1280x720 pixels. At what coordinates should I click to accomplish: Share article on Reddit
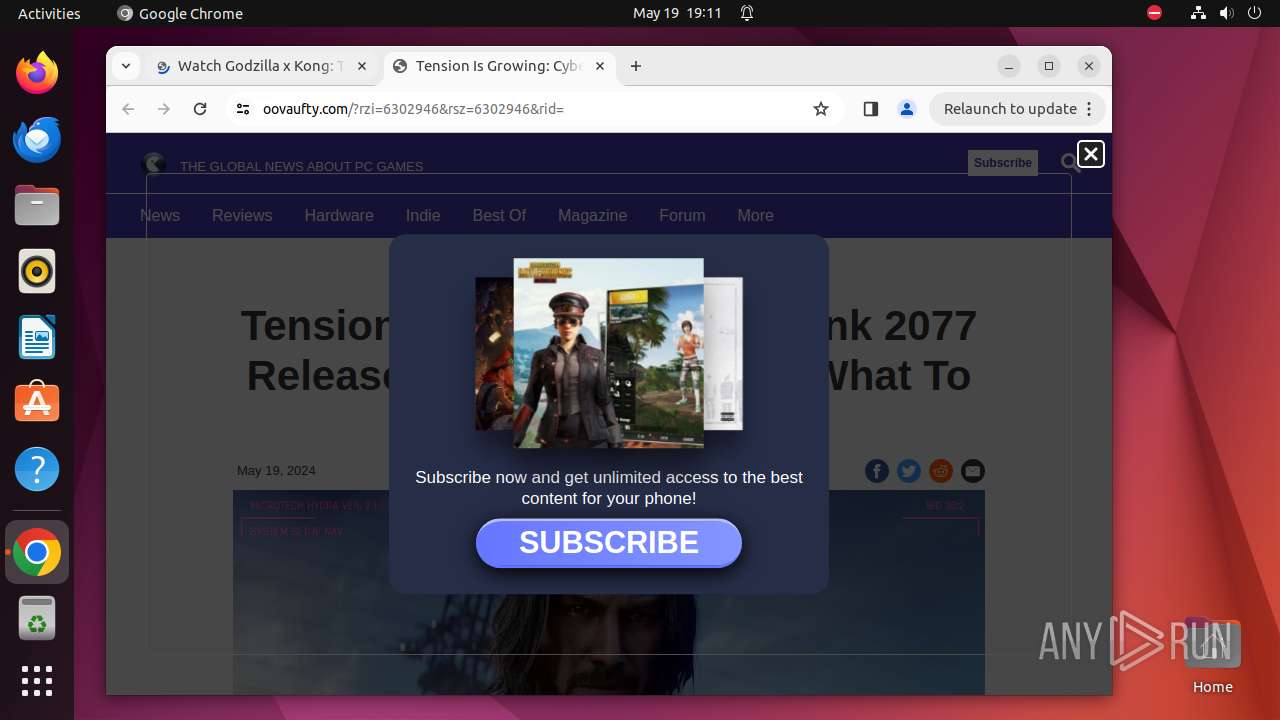941,471
